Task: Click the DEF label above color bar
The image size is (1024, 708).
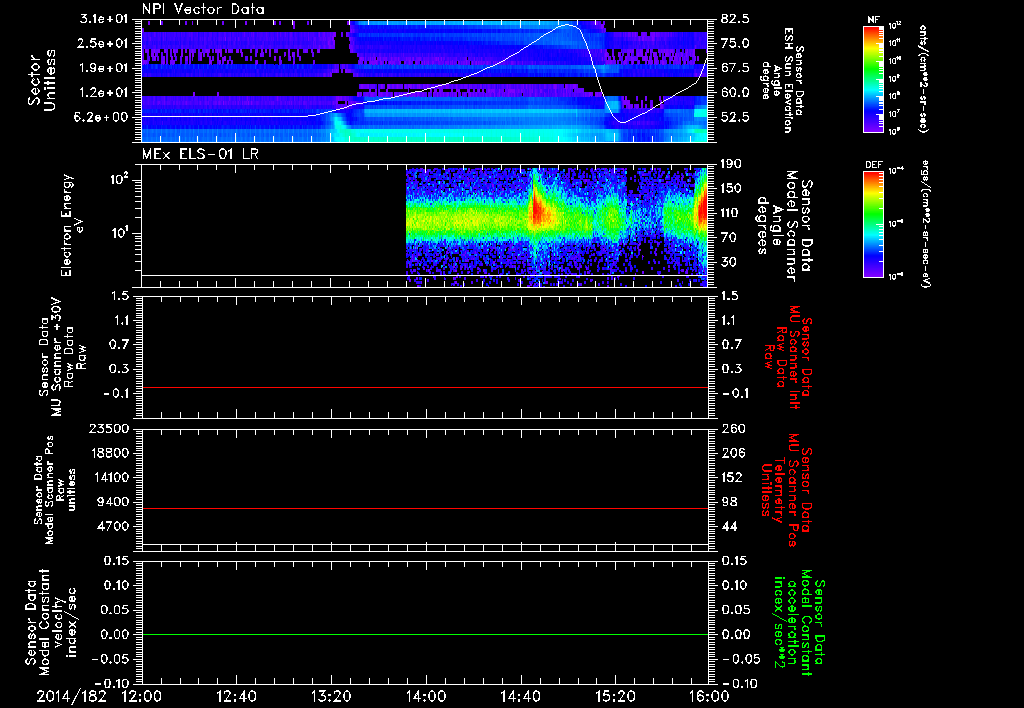Action: pos(873,165)
